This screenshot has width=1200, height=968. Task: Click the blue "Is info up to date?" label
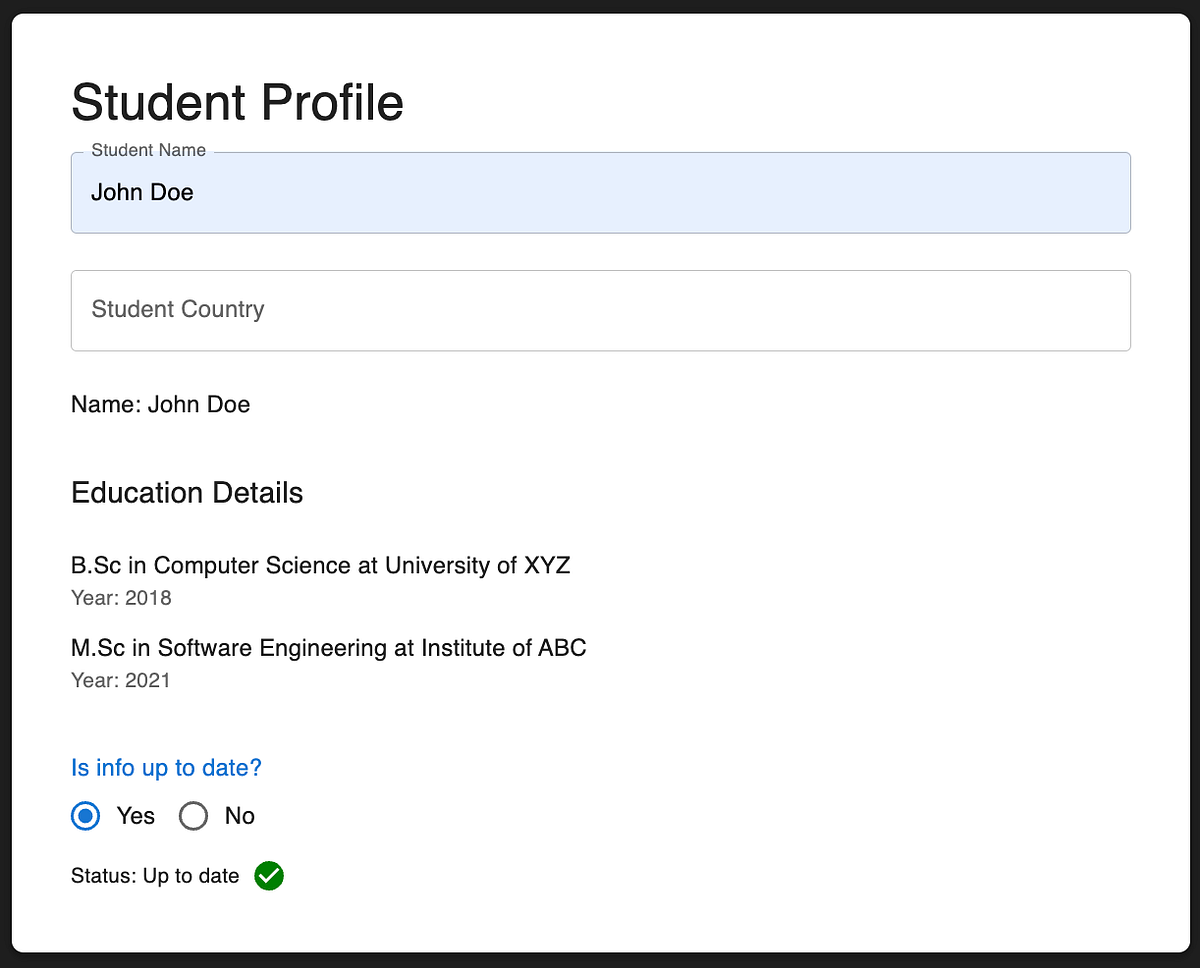(166, 768)
